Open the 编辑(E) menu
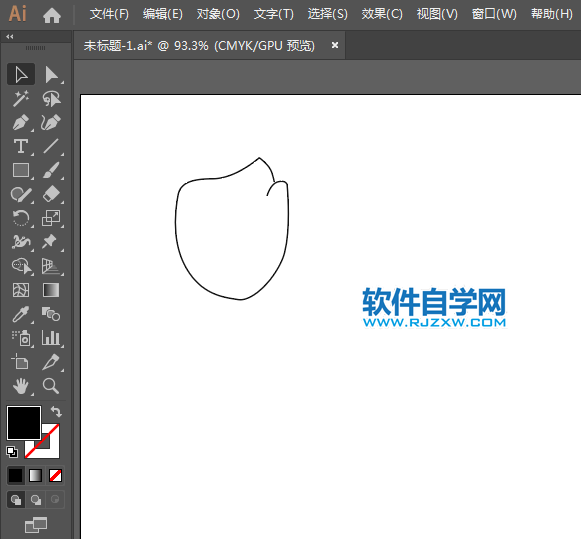Viewport: 581px width, 539px height. click(x=163, y=14)
